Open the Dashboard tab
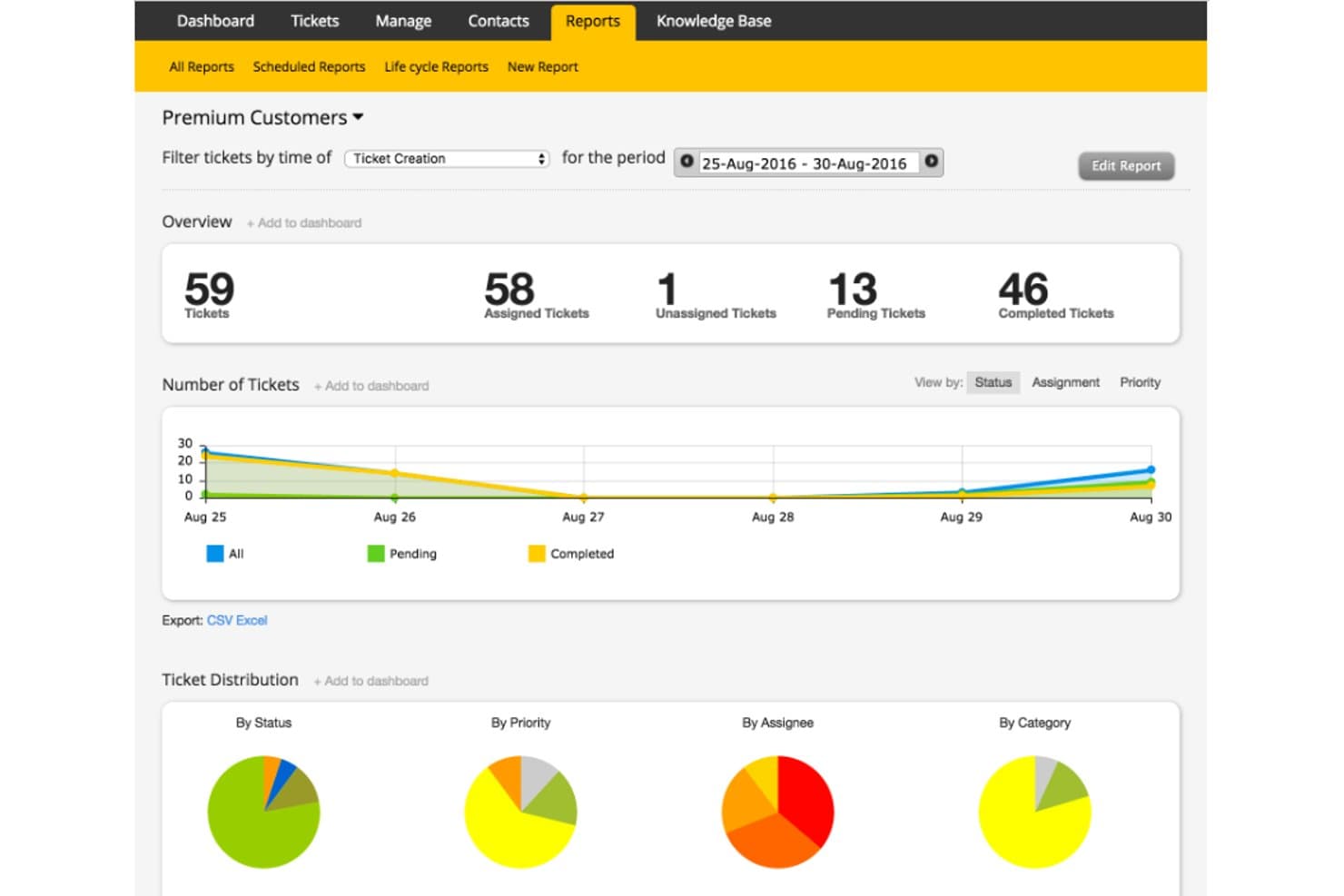The width and height of the screenshot is (1344, 896). [215, 21]
